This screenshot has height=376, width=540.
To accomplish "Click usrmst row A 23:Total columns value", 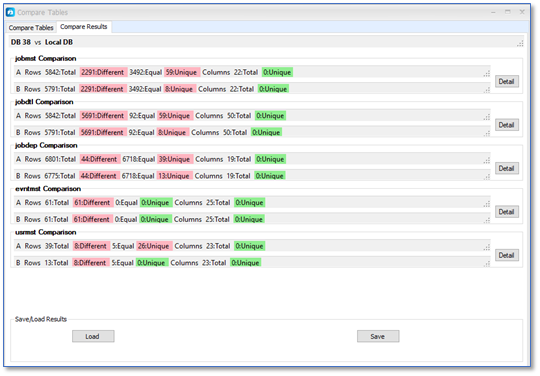I will point(218,246).
